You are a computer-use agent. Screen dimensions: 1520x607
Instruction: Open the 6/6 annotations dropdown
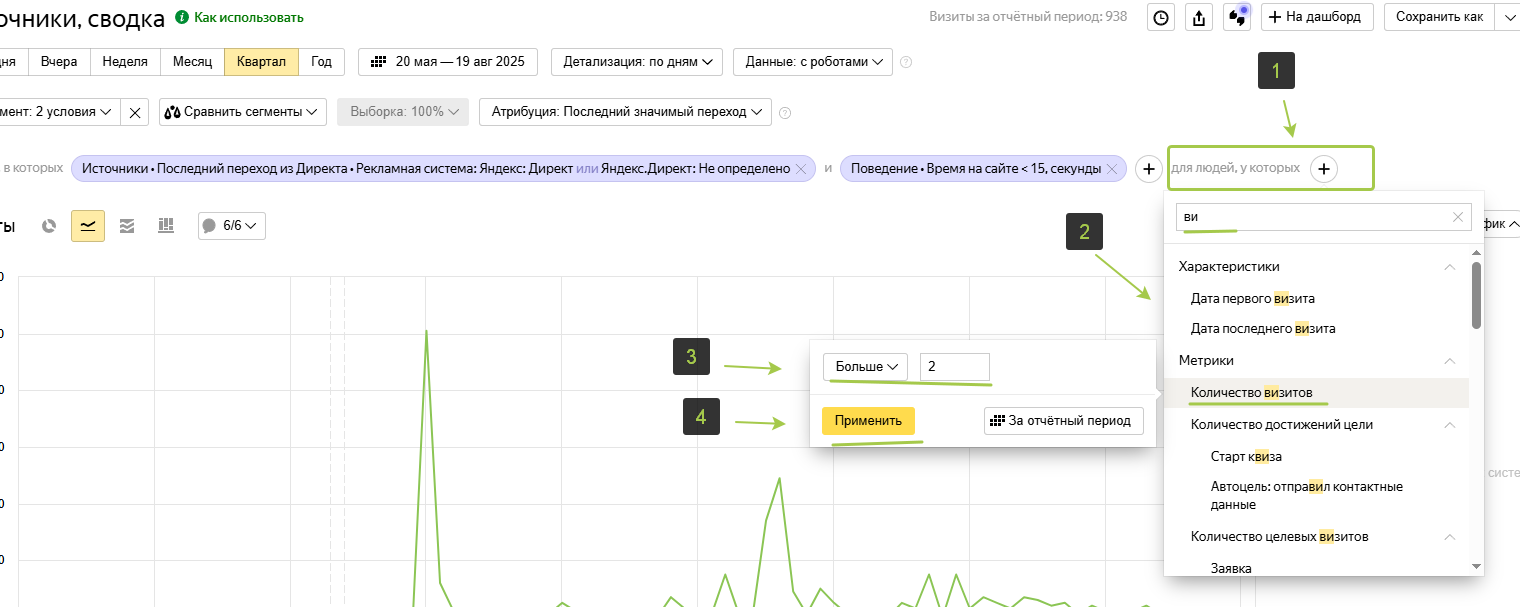pyautogui.click(x=232, y=226)
